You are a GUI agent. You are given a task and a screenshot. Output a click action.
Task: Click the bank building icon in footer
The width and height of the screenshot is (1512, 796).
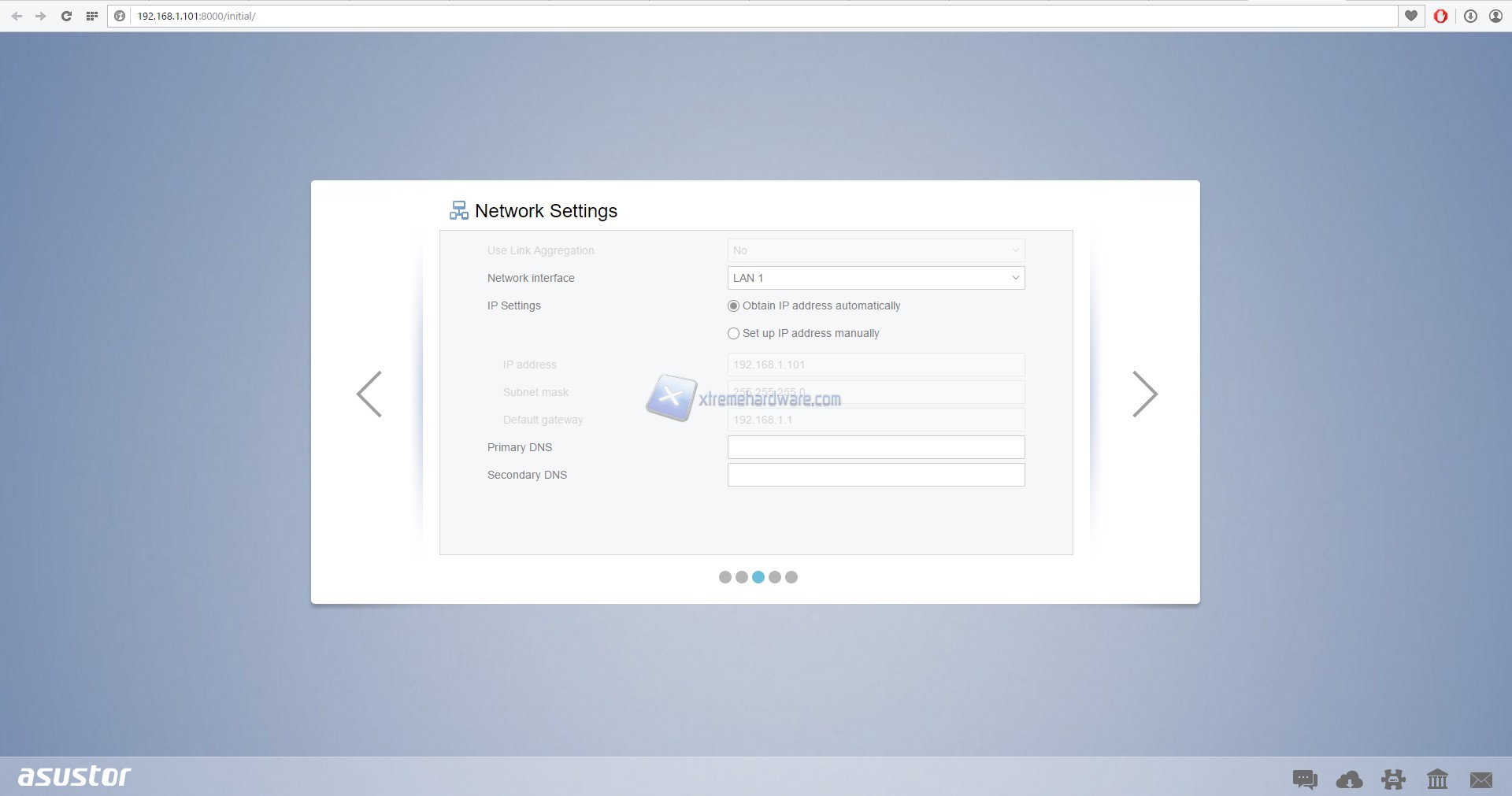pos(1437,779)
